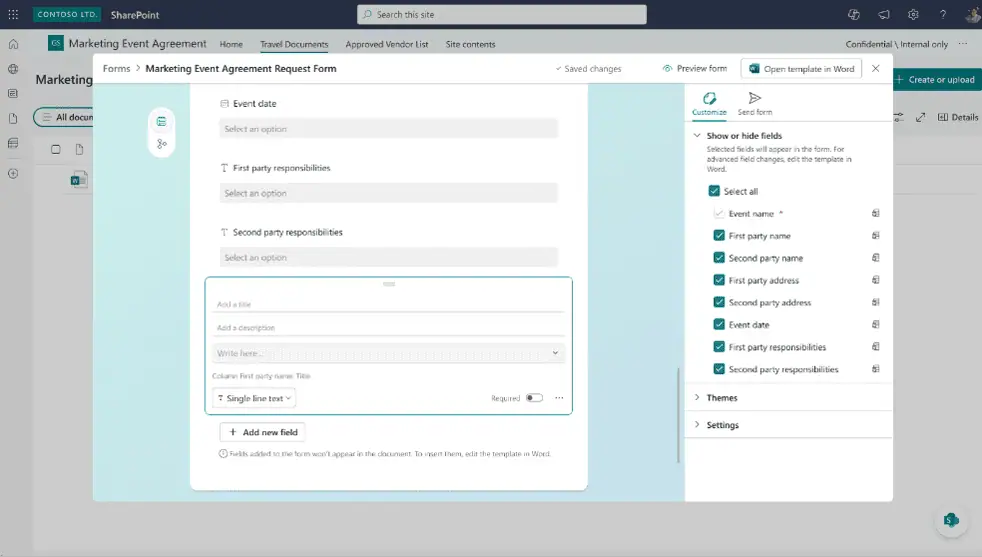Open the Write here dropdown

[388, 353]
